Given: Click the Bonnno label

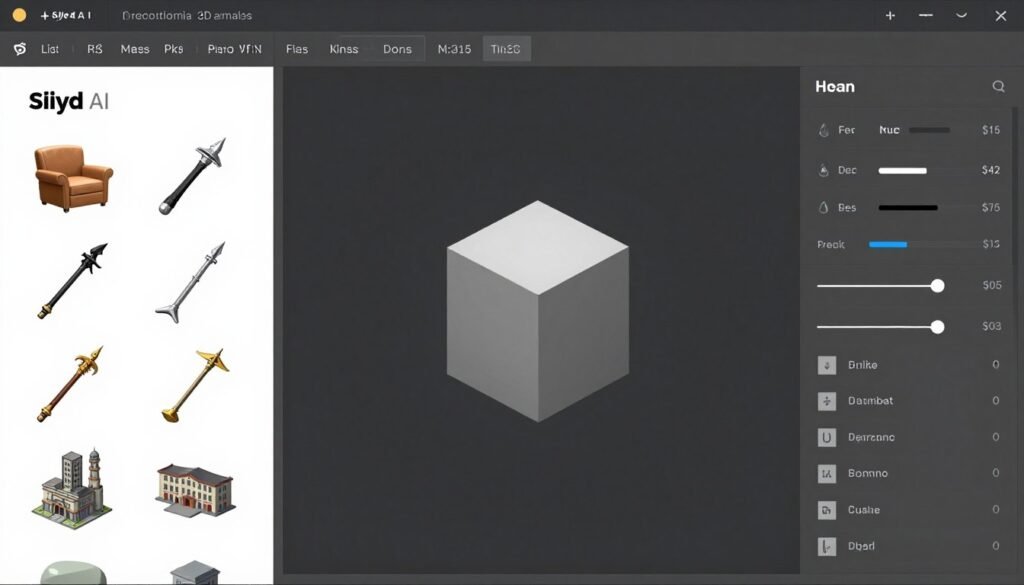Looking at the screenshot, I should coord(868,473).
